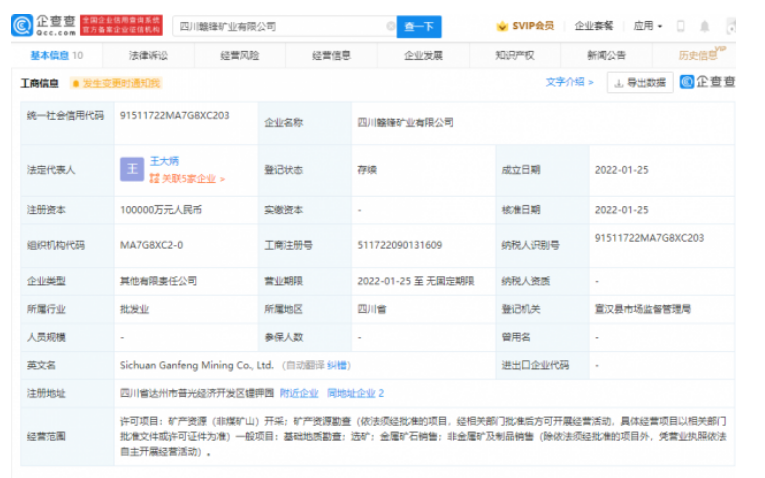Switch to the 经营信息 tab
Screen dimensions: 765x478
click(331, 56)
